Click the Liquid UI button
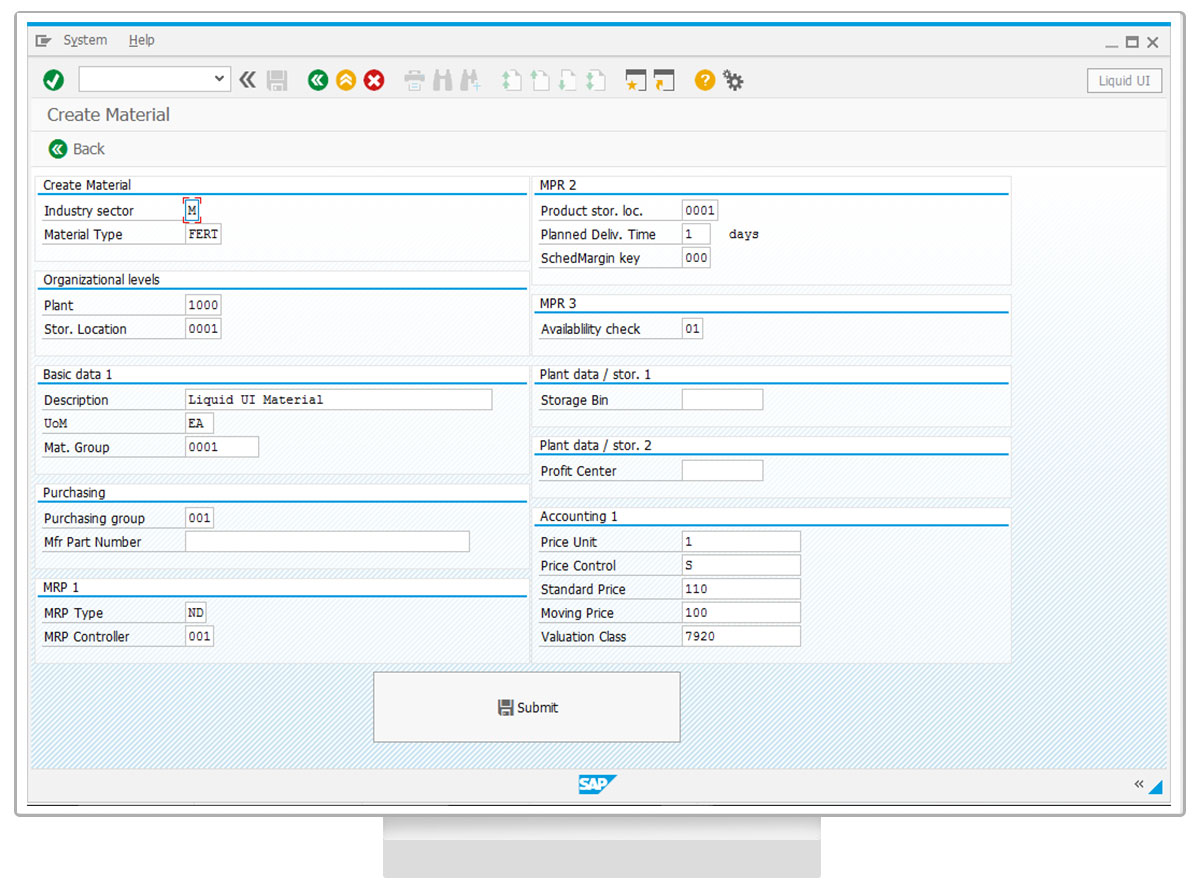 tap(1124, 81)
